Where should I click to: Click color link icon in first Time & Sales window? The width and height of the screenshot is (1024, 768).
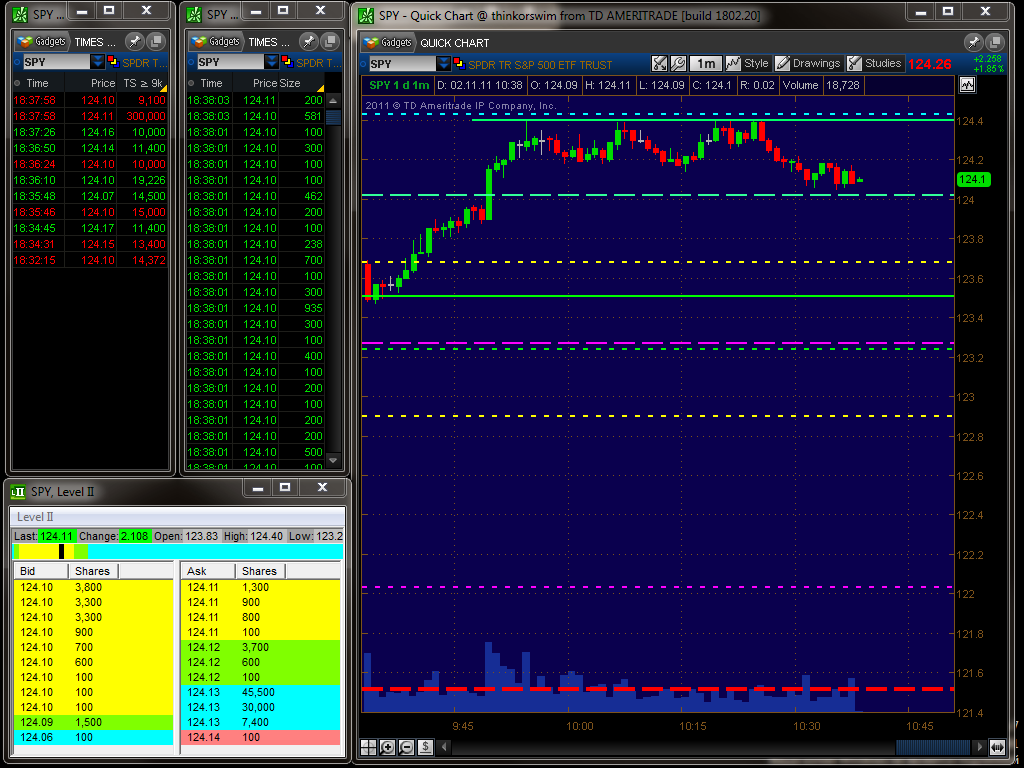click(x=114, y=61)
